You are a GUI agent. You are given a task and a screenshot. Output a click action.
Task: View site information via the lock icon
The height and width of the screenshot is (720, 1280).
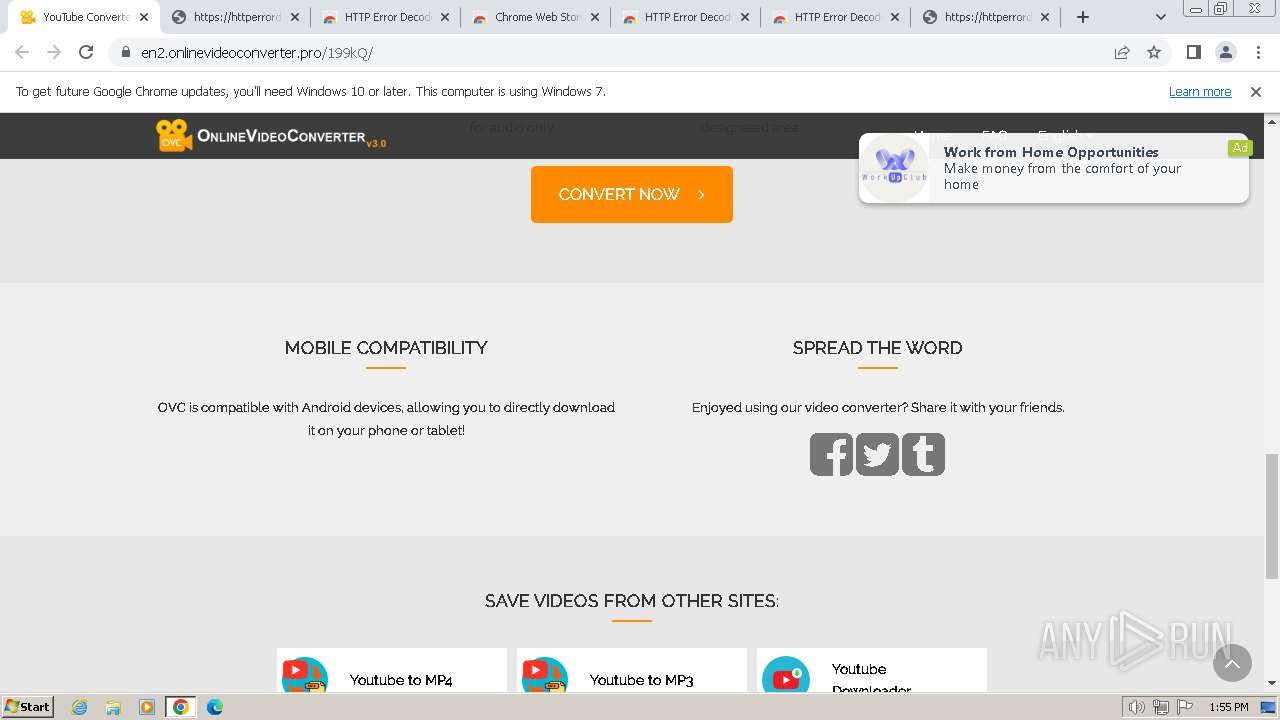[125, 52]
